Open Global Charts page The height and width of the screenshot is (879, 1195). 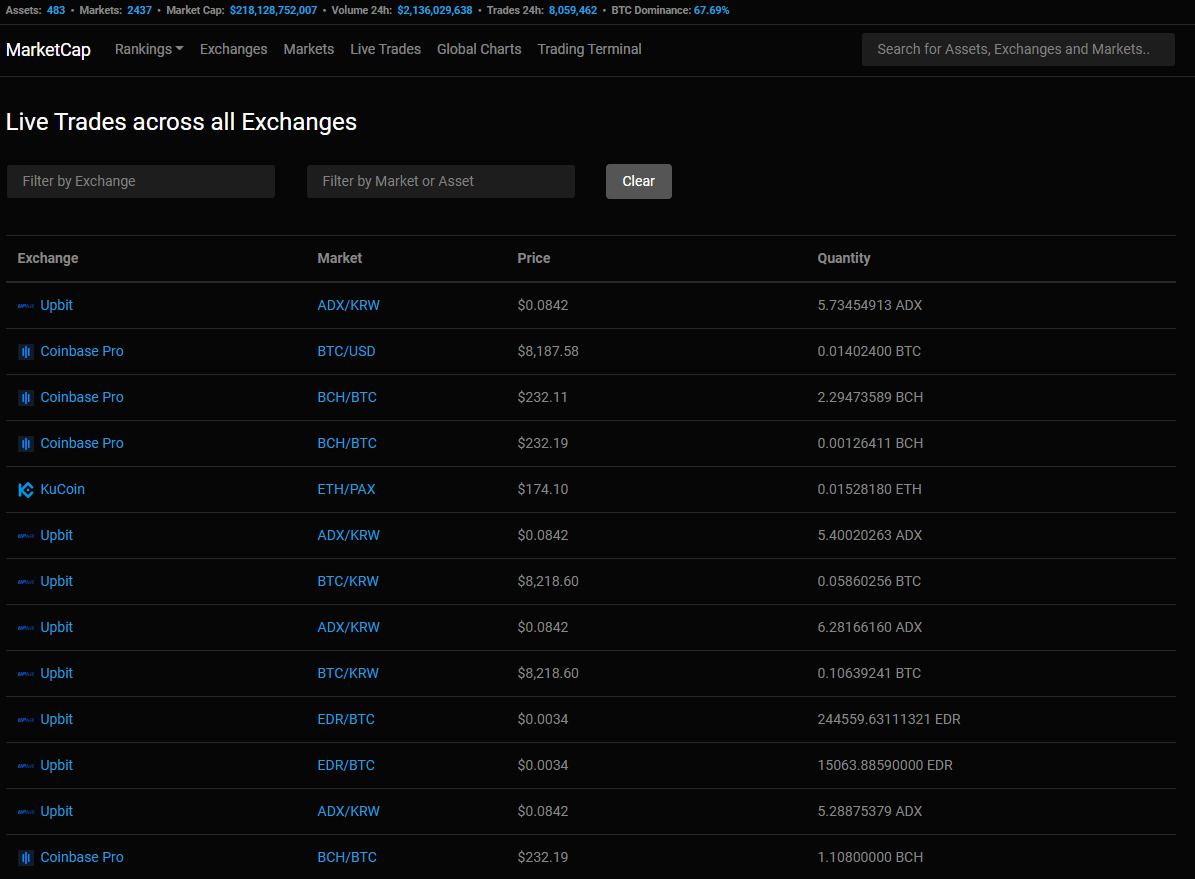point(479,49)
